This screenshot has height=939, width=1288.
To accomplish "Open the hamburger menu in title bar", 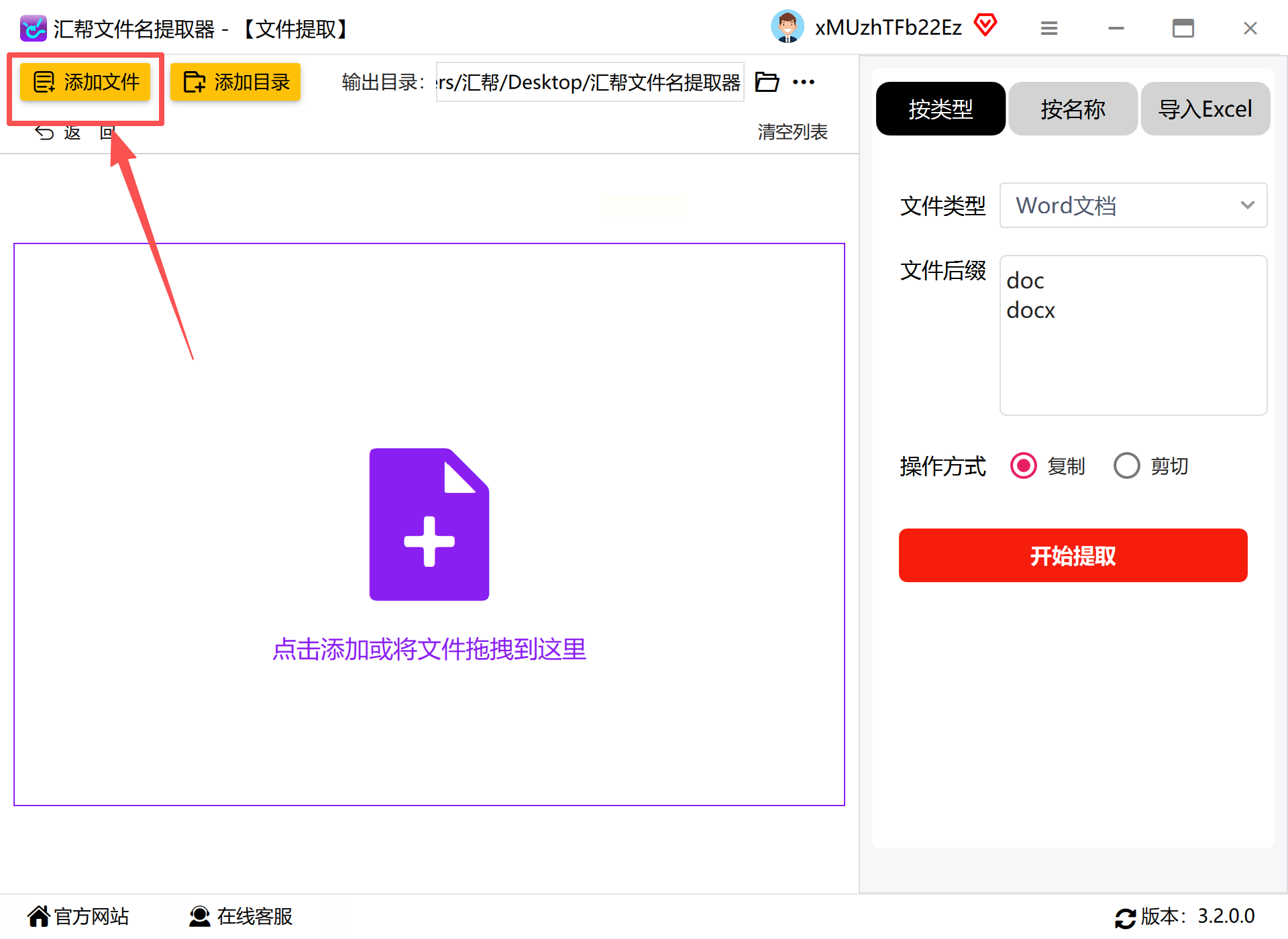I will click(1049, 28).
